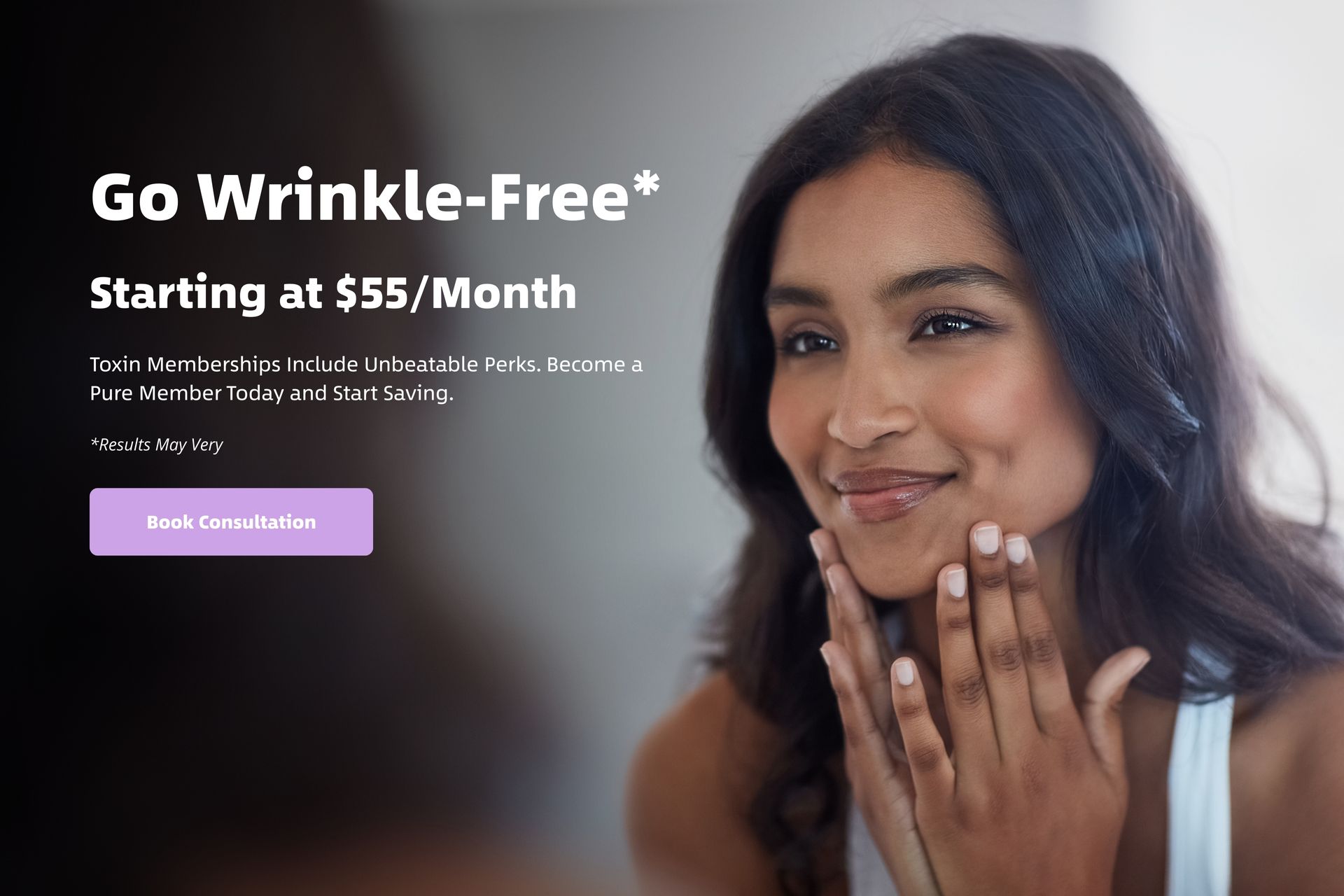Viewport: 1344px width, 896px height.
Task: Select the Toxin Memberships paragraph text
Action: 366,379
